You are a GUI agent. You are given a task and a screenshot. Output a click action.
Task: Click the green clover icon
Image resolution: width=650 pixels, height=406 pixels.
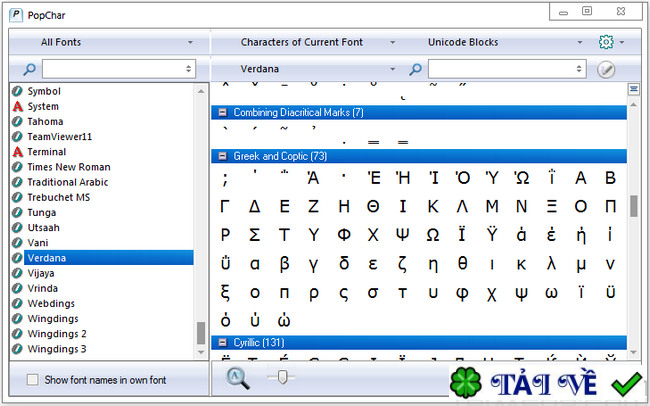[x=466, y=382]
